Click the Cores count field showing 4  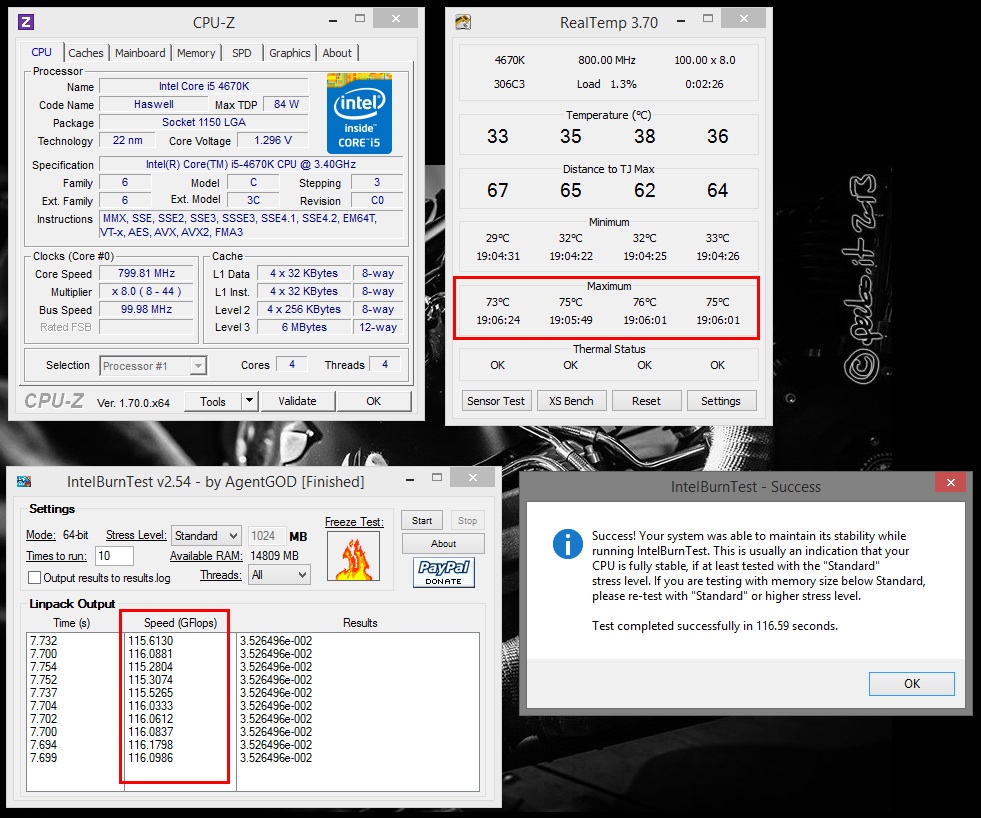(292, 364)
